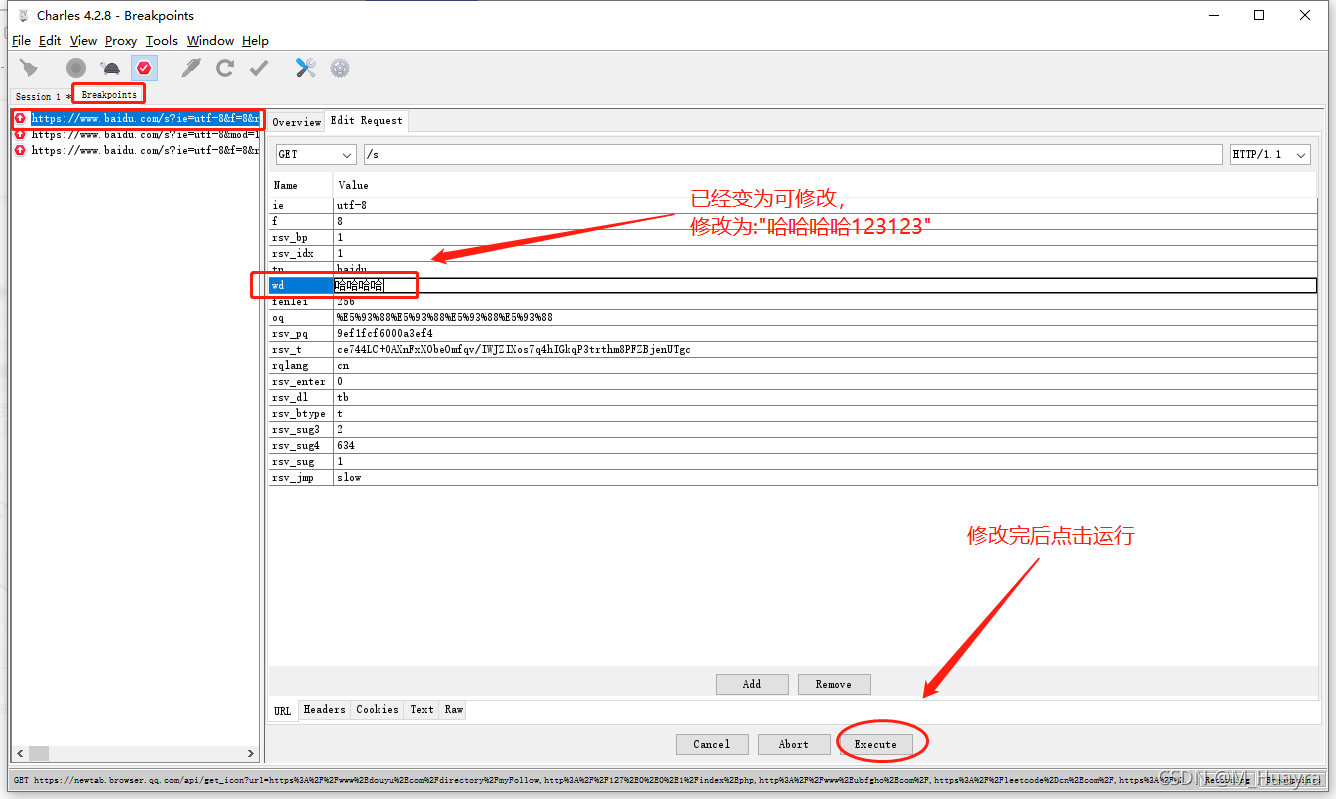
Task: Select the Edit Request tab
Action: (x=367, y=121)
